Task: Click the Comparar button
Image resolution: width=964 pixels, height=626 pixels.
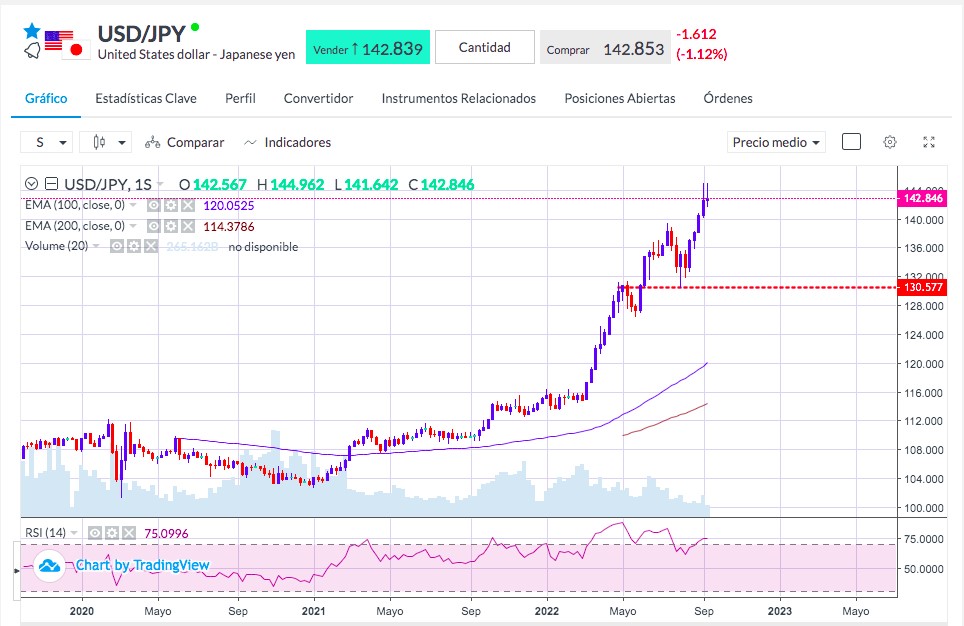Action: tap(184, 143)
